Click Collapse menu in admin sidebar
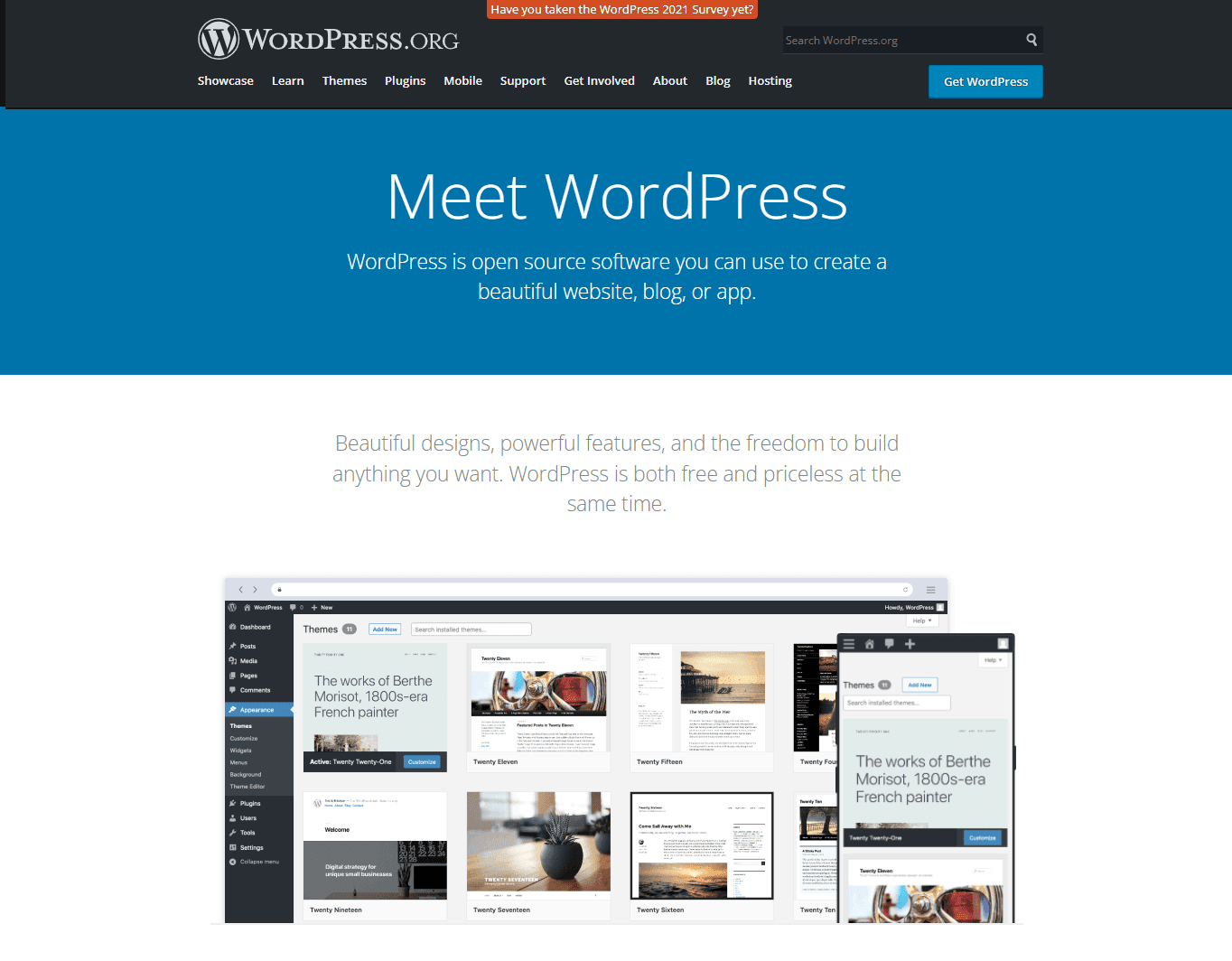Image resolution: width=1232 pixels, height=961 pixels. coord(258,862)
